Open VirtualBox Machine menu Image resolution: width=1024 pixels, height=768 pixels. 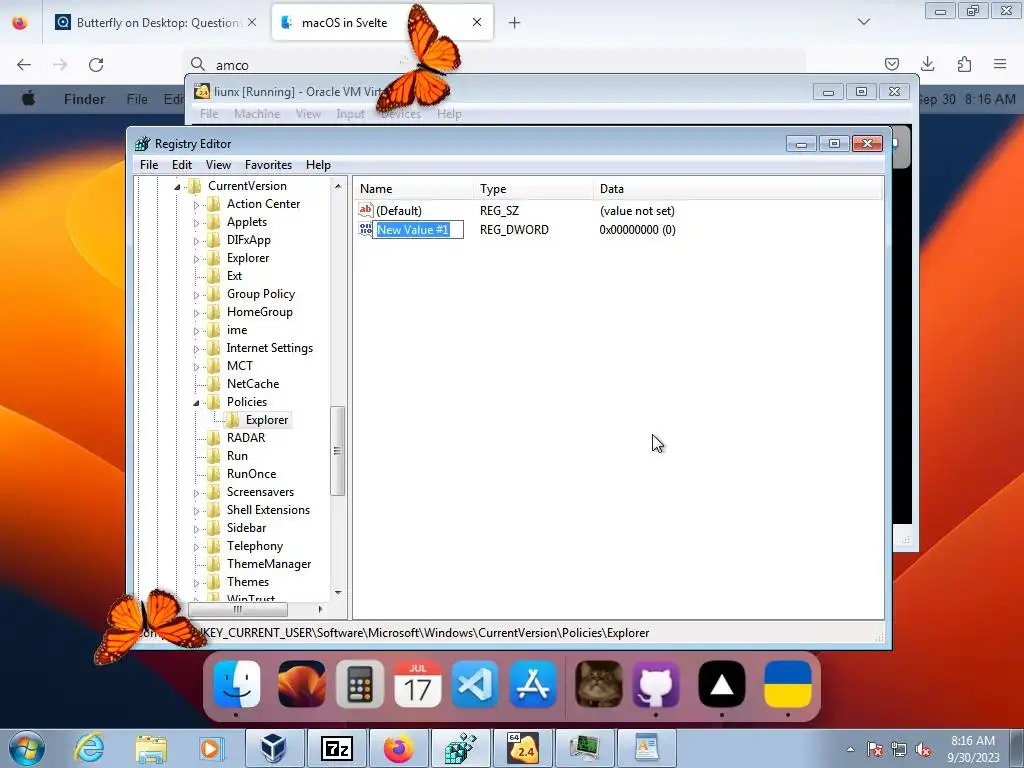[x=257, y=114]
